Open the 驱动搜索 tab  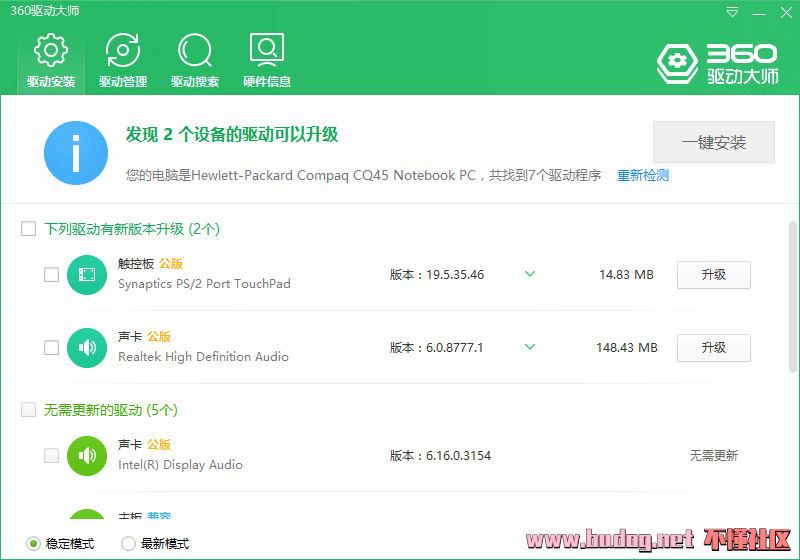point(195,60)
